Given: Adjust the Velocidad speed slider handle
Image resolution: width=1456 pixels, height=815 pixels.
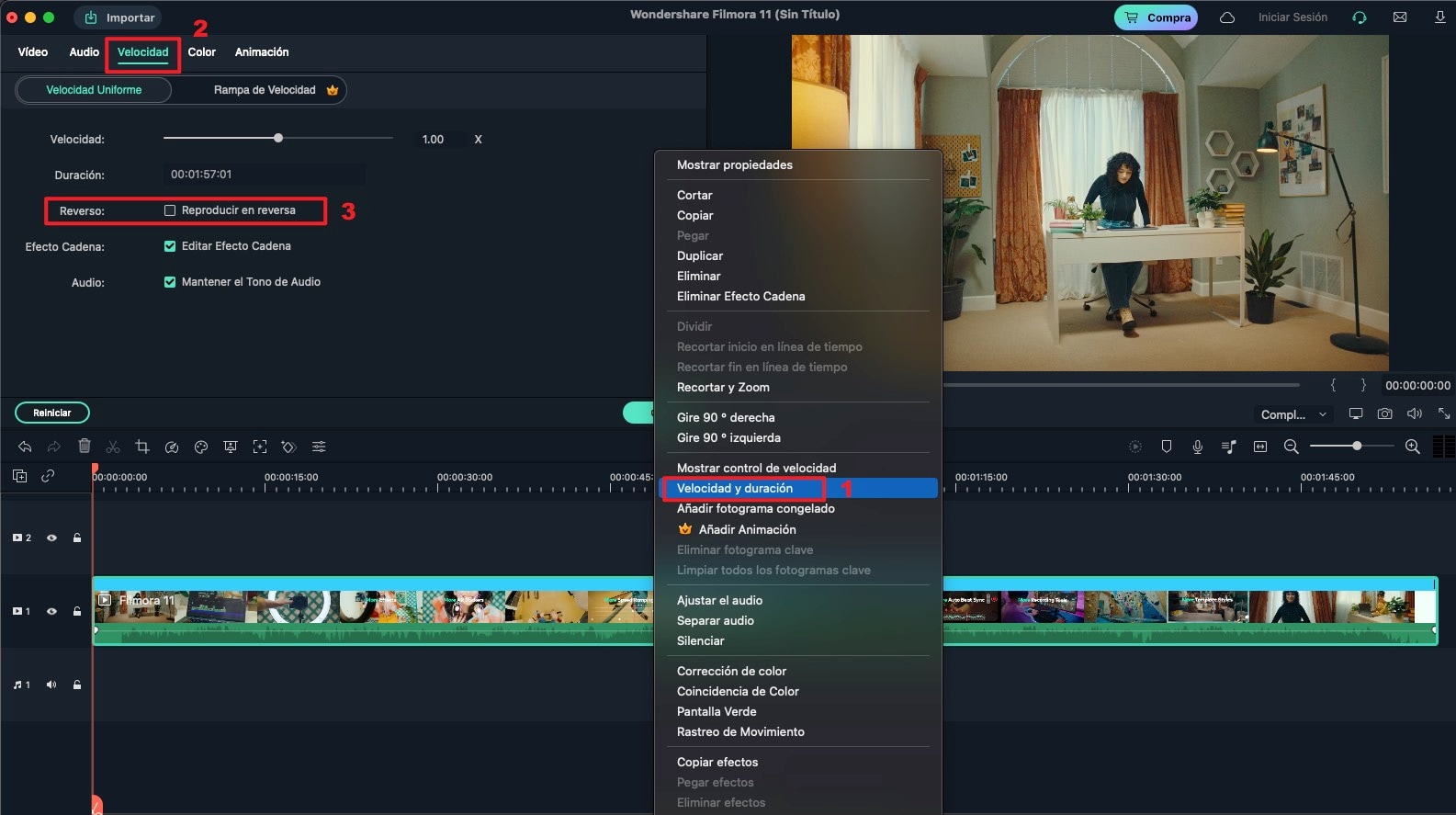Looking at the screenshot, I should point(278,138).
